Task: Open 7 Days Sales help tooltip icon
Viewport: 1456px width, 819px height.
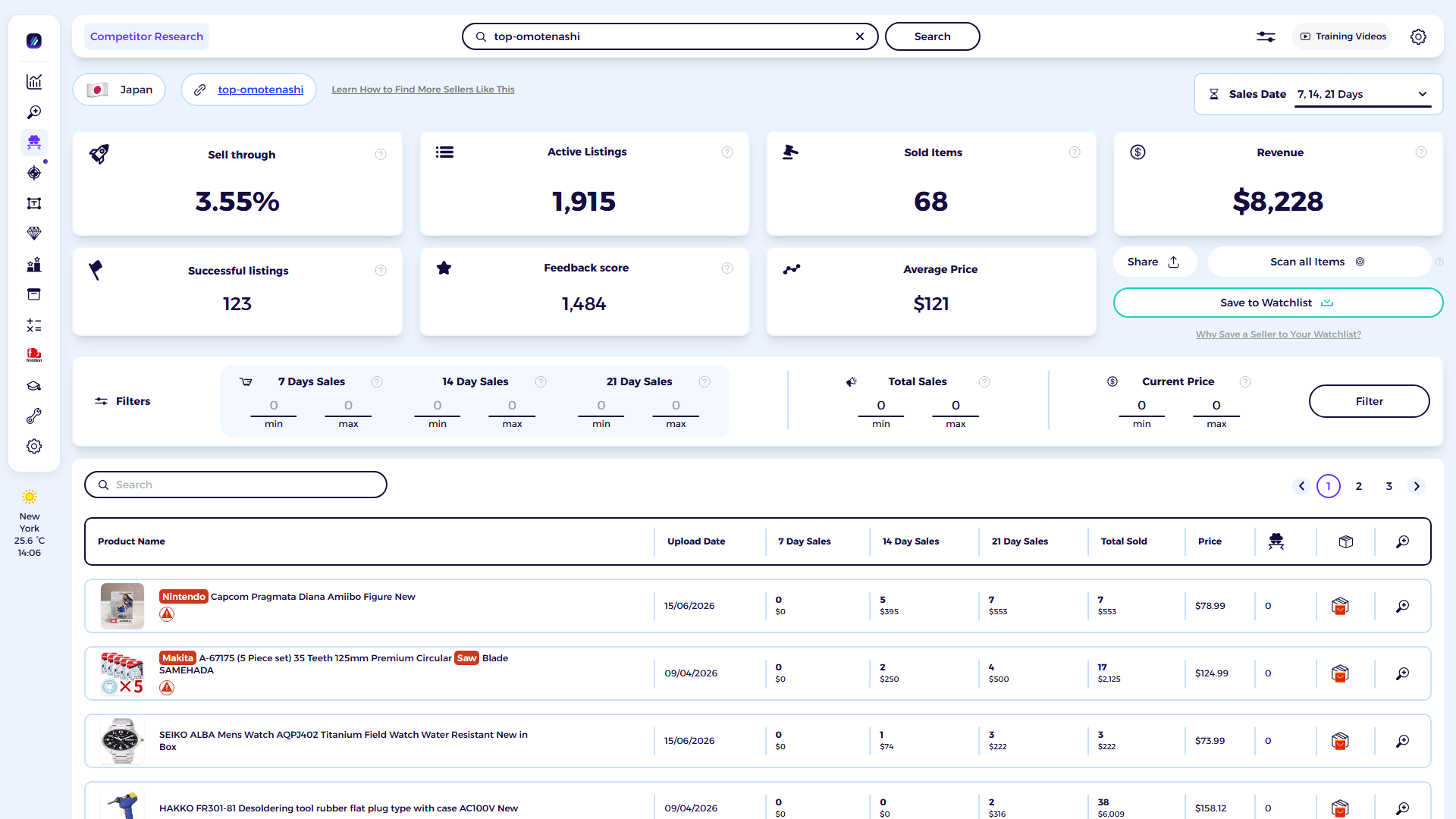Action: (x=377, y=382)
